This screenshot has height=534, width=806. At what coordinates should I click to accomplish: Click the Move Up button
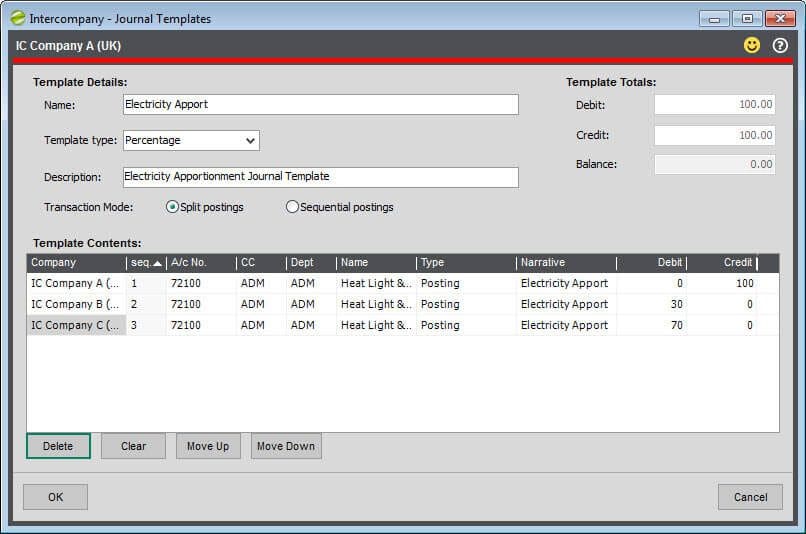pyautogui.click(x=208, y=446)
